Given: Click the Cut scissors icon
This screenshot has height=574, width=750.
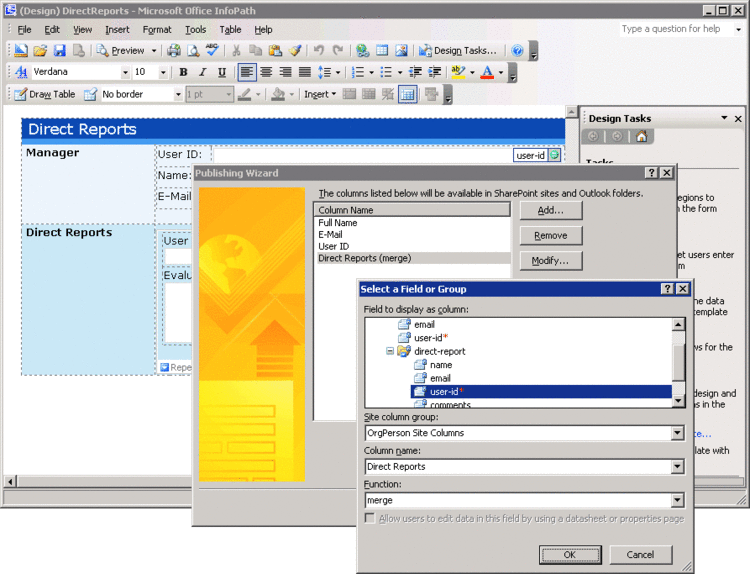Looking at the screenshot, I should [x=236, y=50].
